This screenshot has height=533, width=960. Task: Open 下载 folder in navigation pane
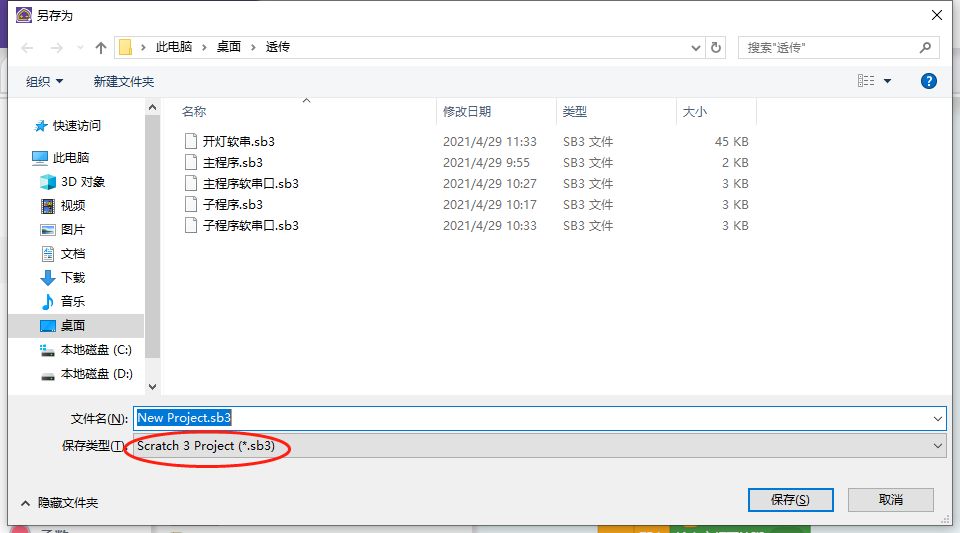coord(73,278)
